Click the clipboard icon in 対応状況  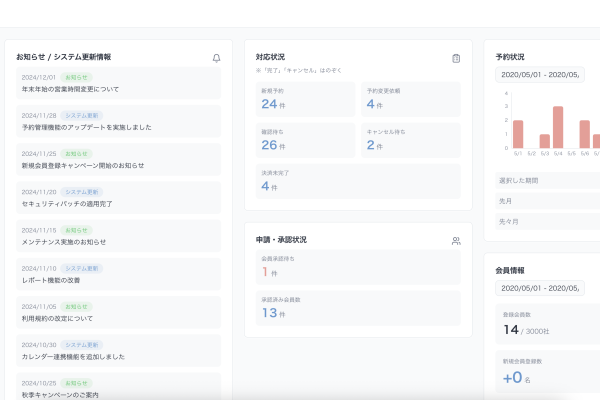pyautogui.click(x=456, y=58)
